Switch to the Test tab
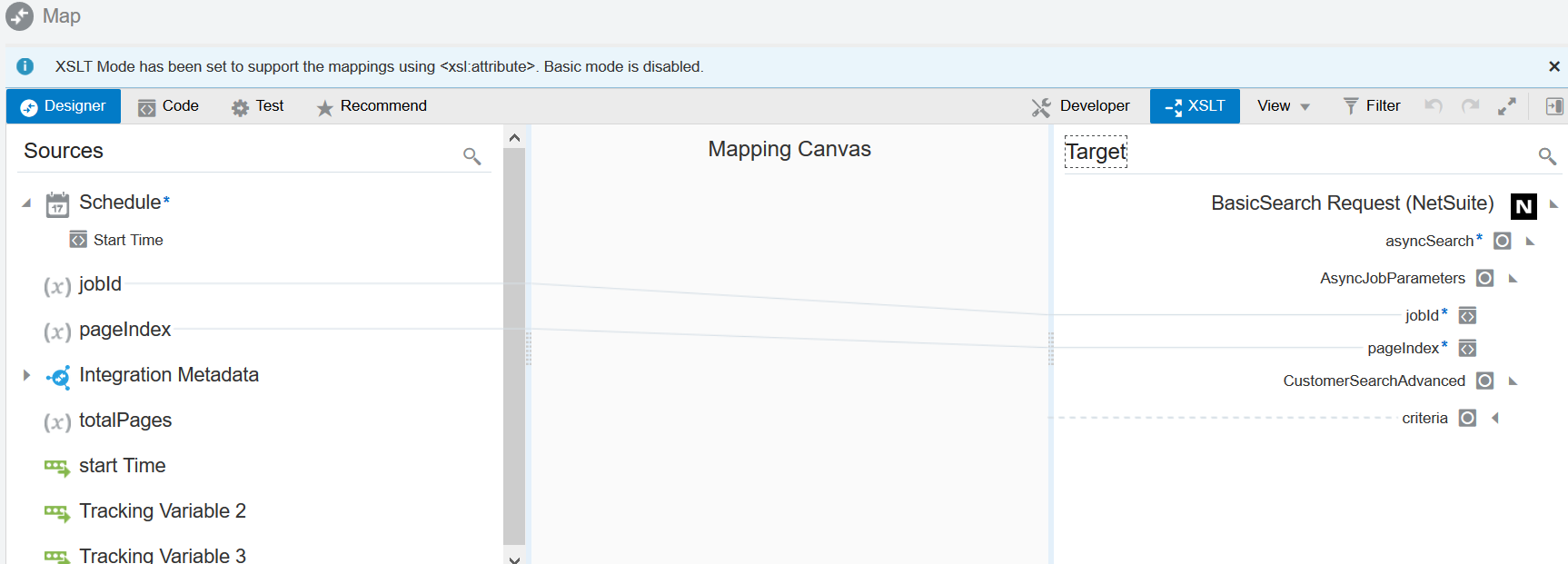This screenshot has height=564, width=1568. click(258, 106)
